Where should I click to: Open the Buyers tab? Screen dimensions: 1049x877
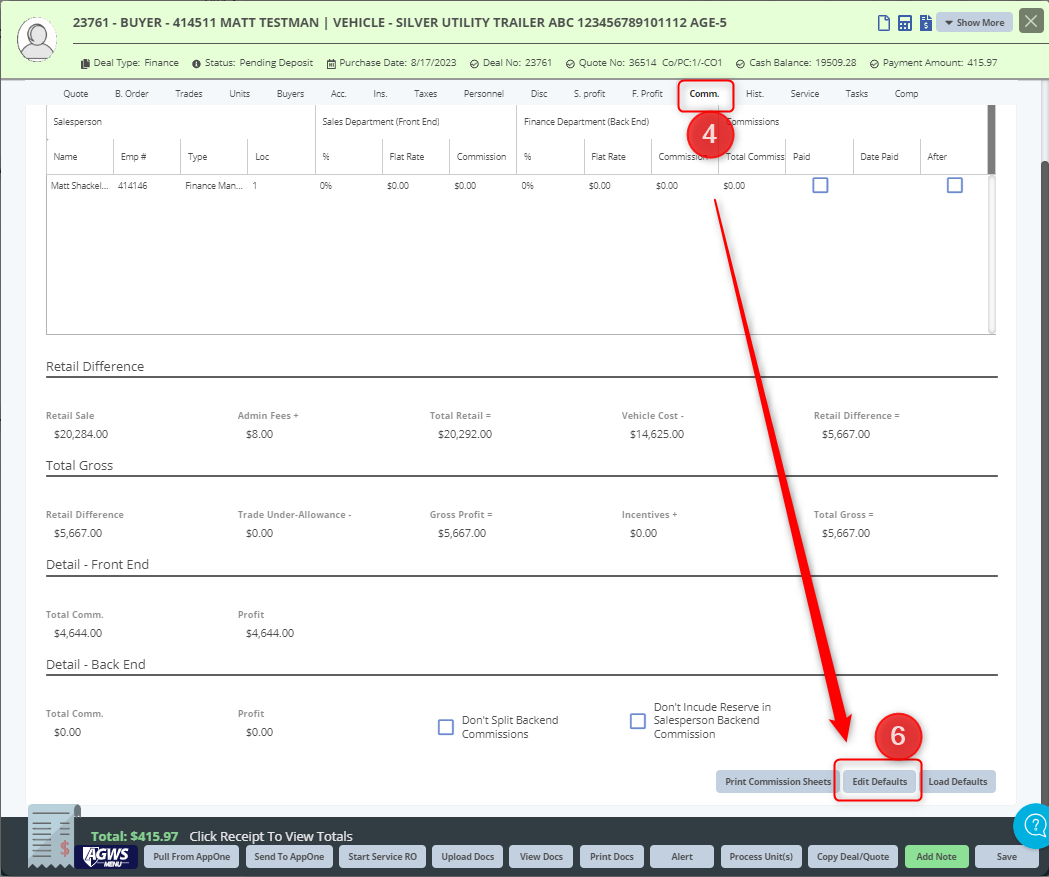pyautogui.click(x=290, y=94)
